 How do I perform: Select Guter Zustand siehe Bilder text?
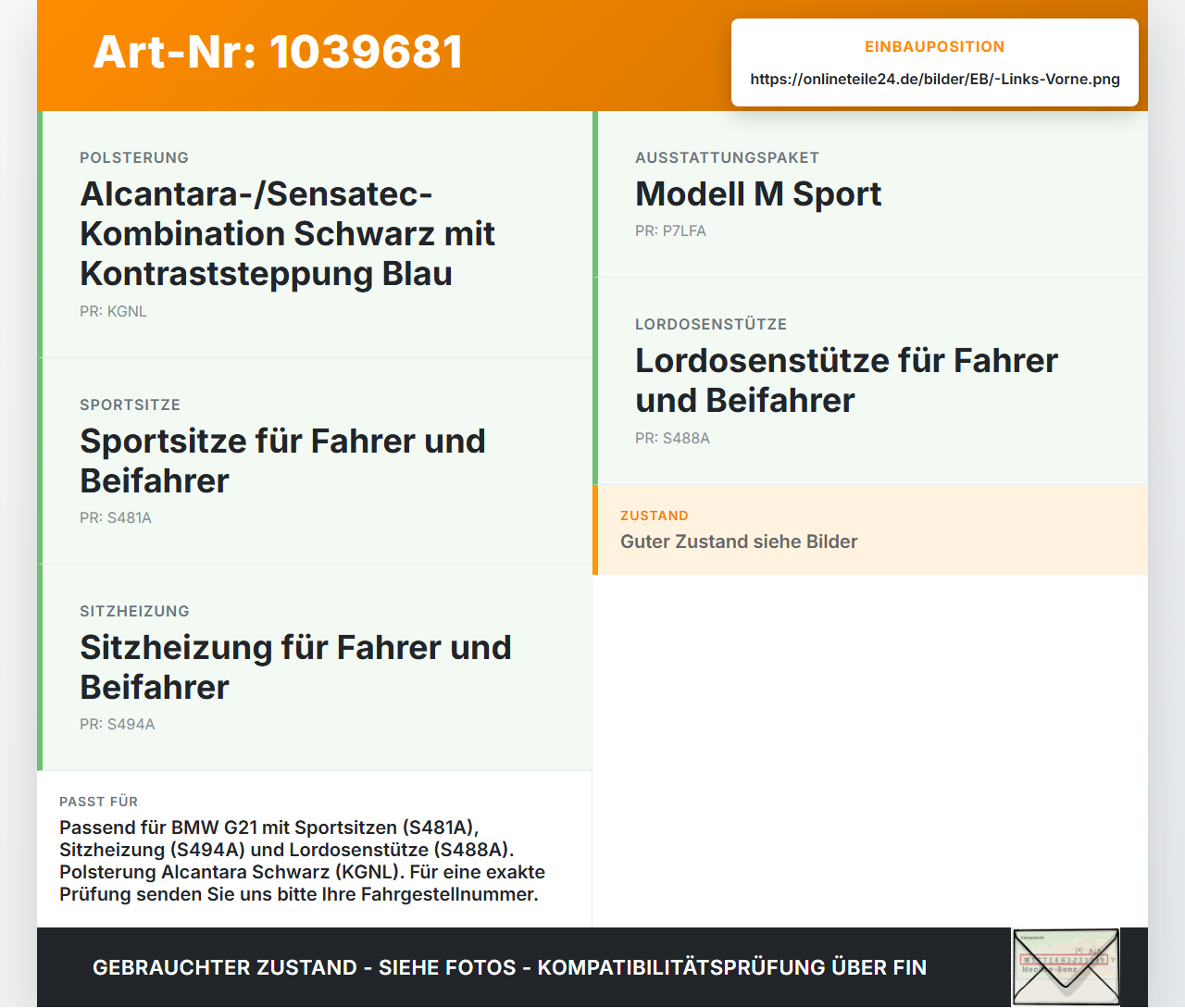[739, 541]
